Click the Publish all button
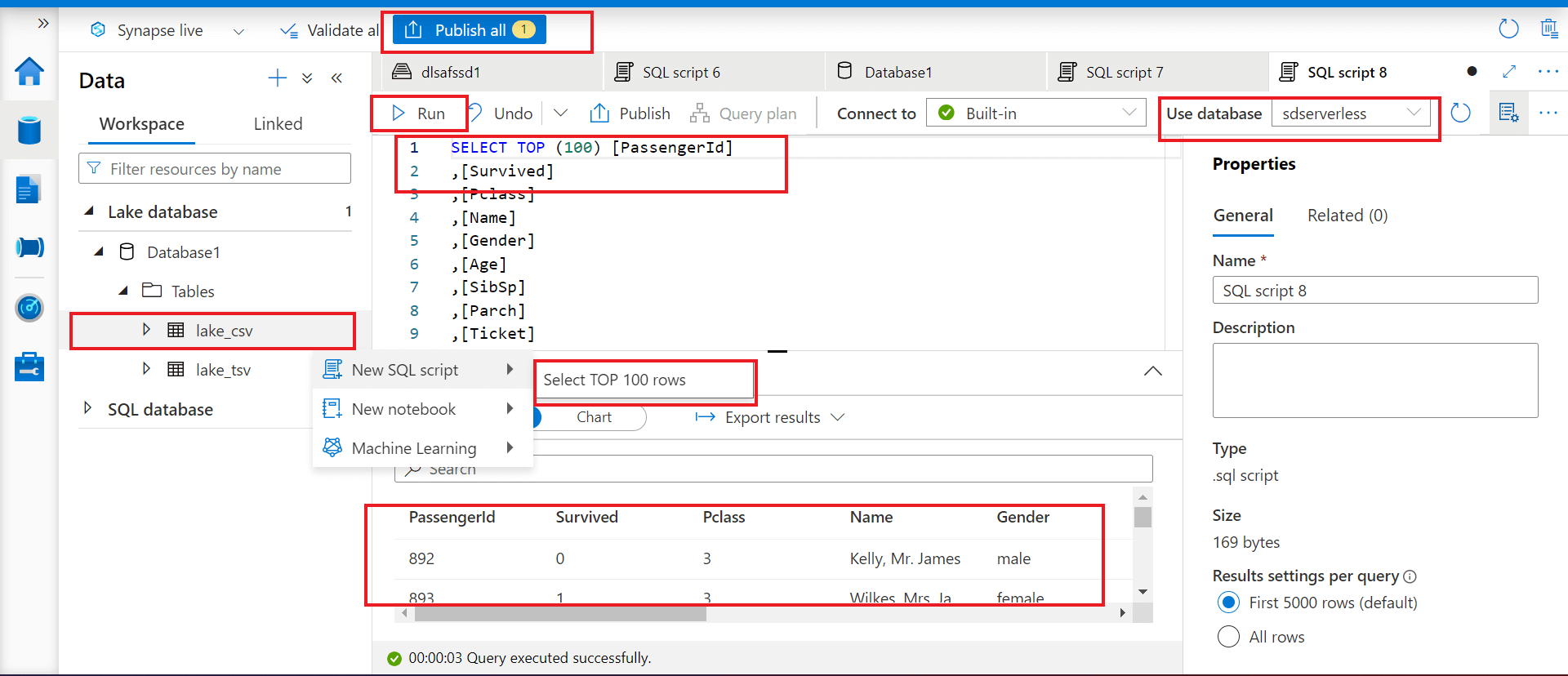 pos(470,30)
